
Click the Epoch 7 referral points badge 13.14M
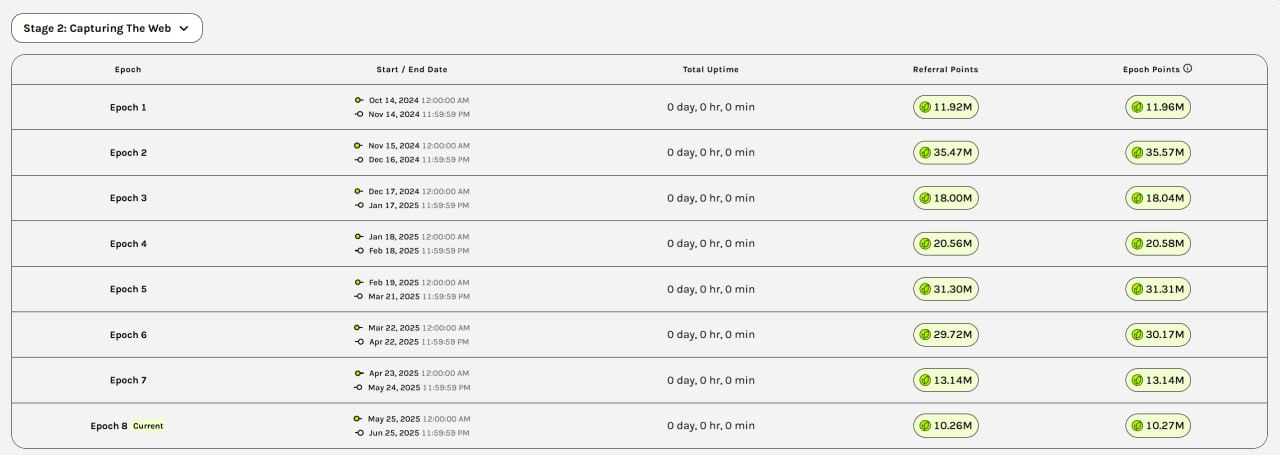click(945, 380)
